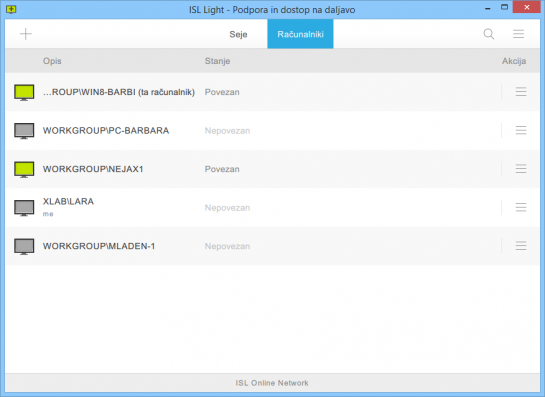
Task: Click the Opis column header
Action: coord(52,61)
